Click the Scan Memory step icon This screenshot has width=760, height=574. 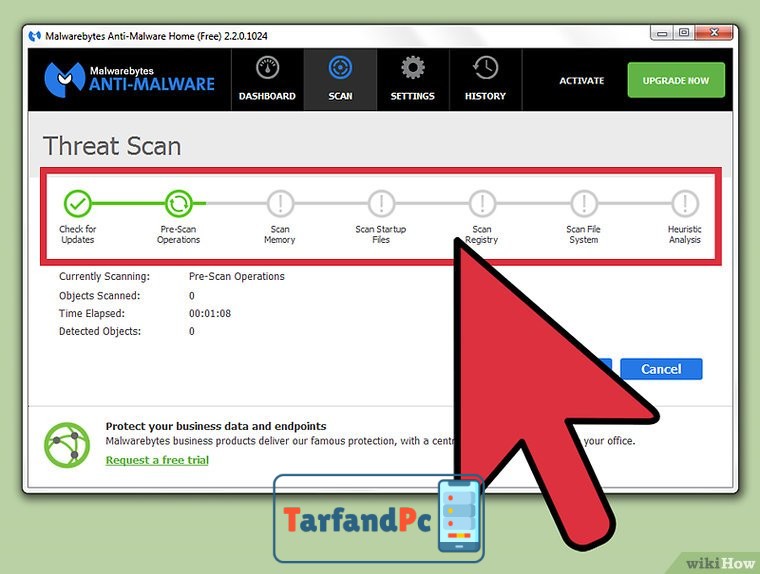click(x=280, y=203)
